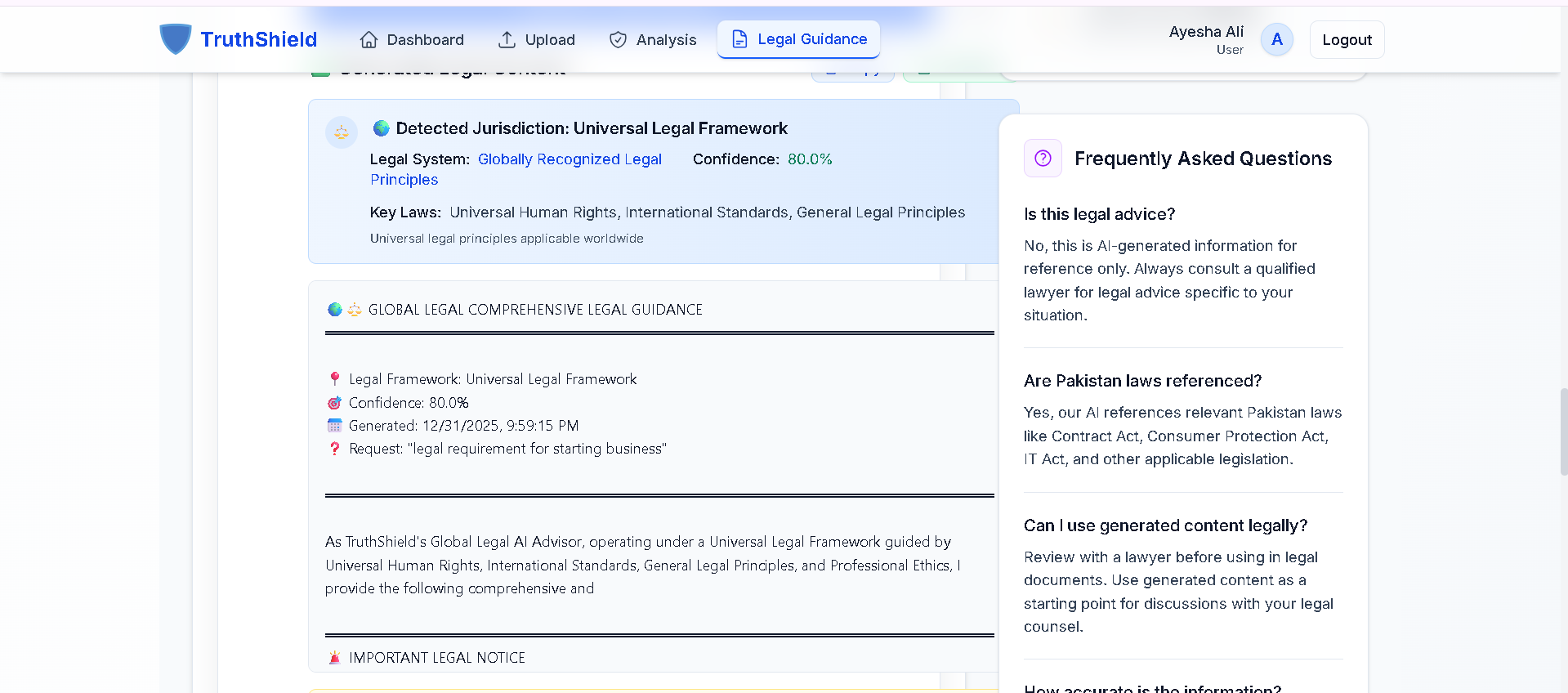The image size is (1568, 693).
Task: Go to the Upload tab
Action: [x=537, y=39]
